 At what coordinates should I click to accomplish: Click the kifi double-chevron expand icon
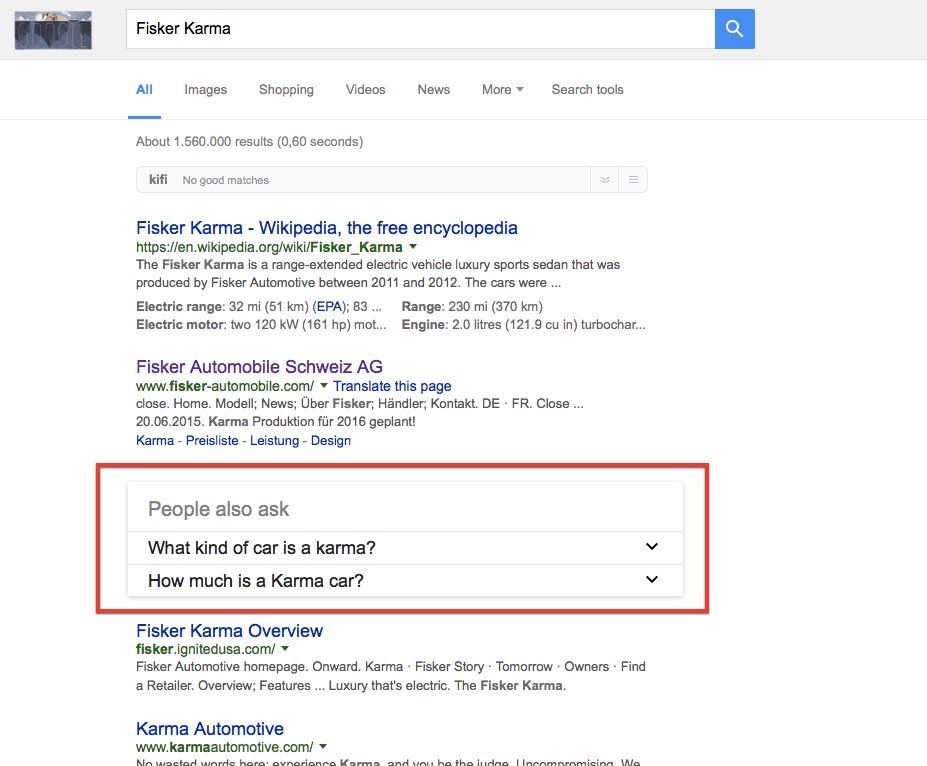click(x=604, y=180)
